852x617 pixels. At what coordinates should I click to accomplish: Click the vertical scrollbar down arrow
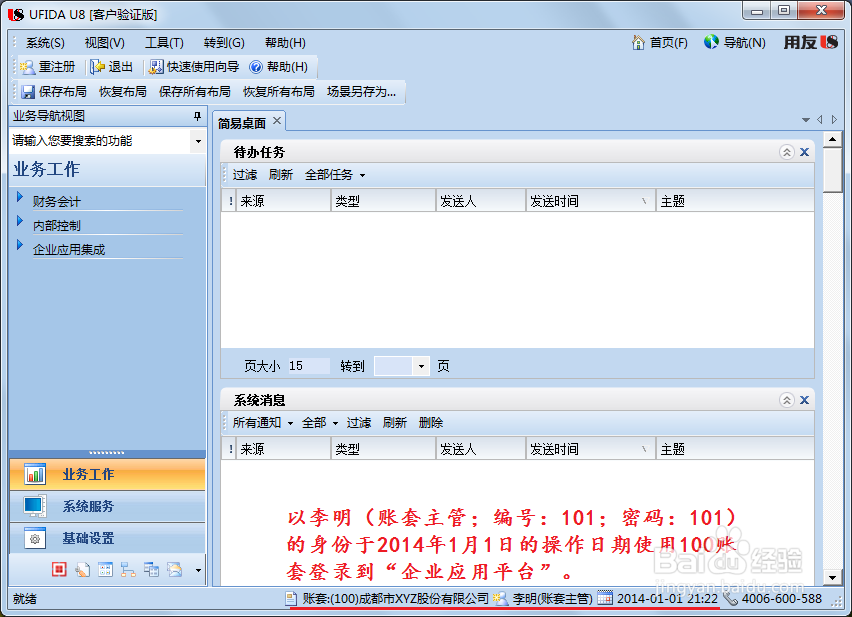[832, 577]
